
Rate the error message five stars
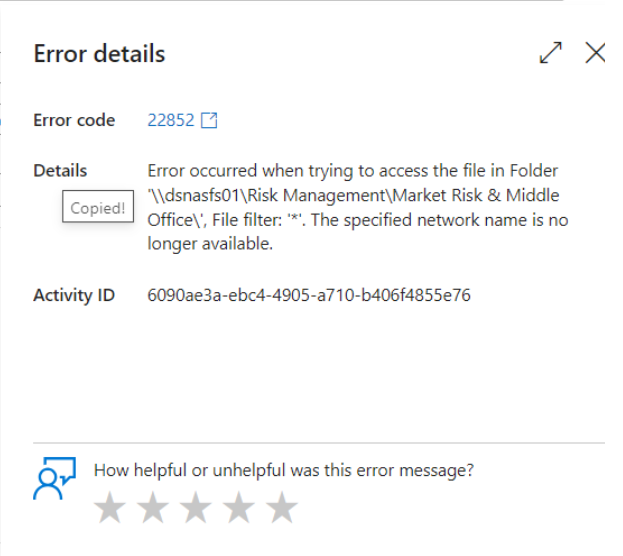click(x=281, y=507)
